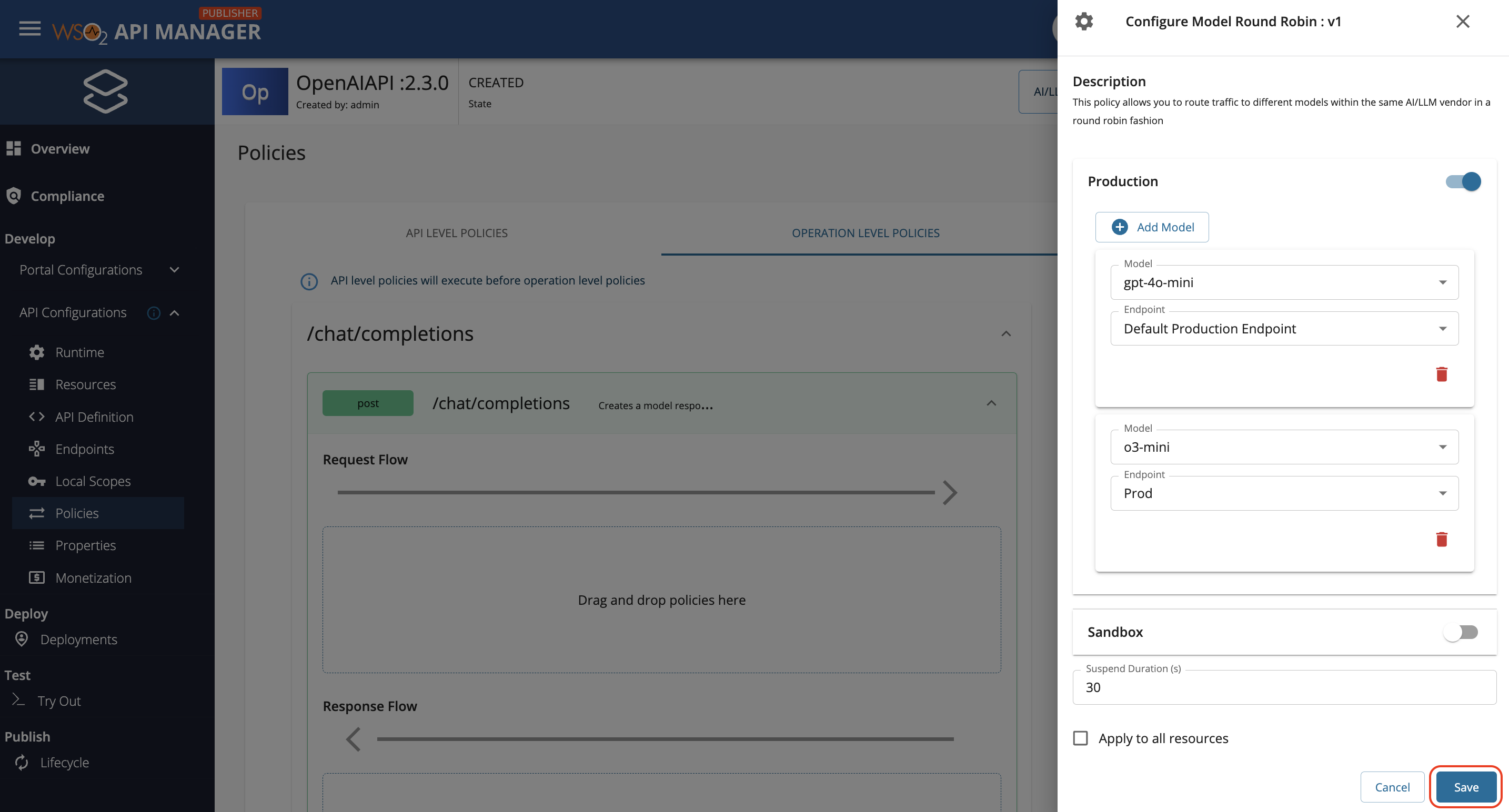This screenshot has height=812, width=1509.
Task: Open Endpoints in the sidebar
Action: click(84, 449)
